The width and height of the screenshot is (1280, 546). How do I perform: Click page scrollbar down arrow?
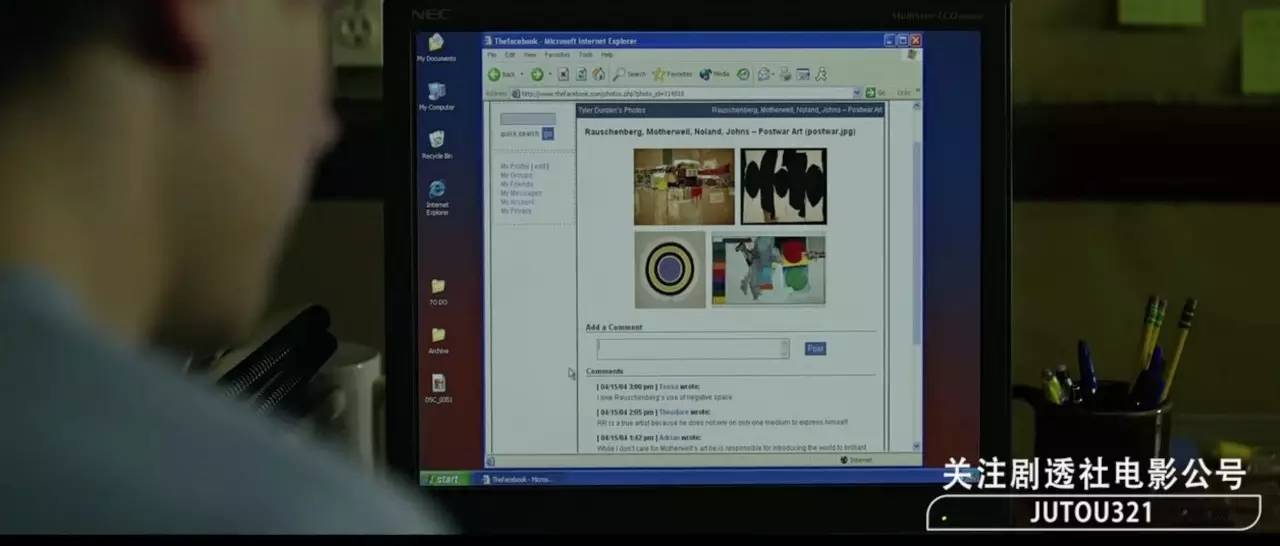tap(917, 446)
